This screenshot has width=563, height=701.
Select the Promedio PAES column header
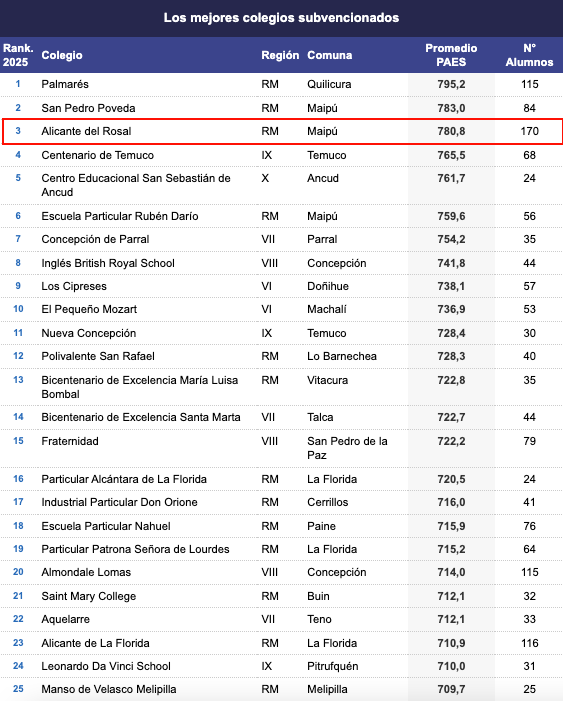click(451, 55)
